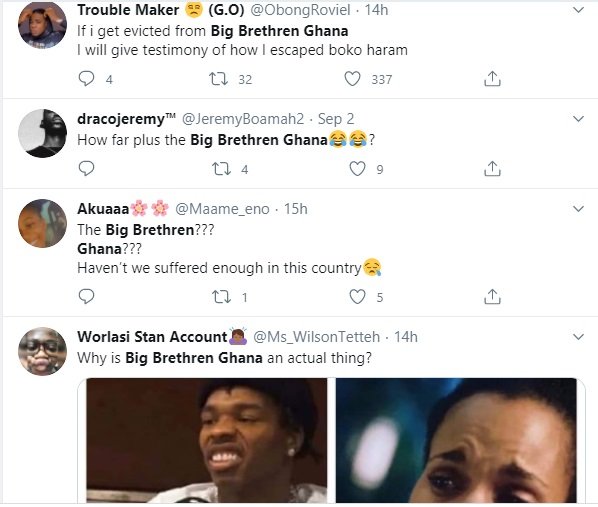
Task: Share Akuaaa's tweet
Action: tap(492, 296)
